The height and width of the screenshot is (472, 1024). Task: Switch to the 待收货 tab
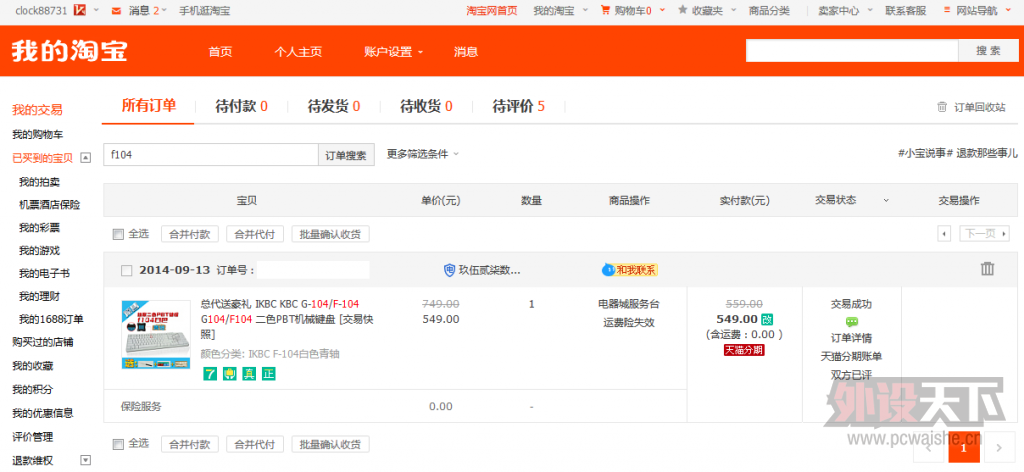pyautogui.click(x=426, y=106)
